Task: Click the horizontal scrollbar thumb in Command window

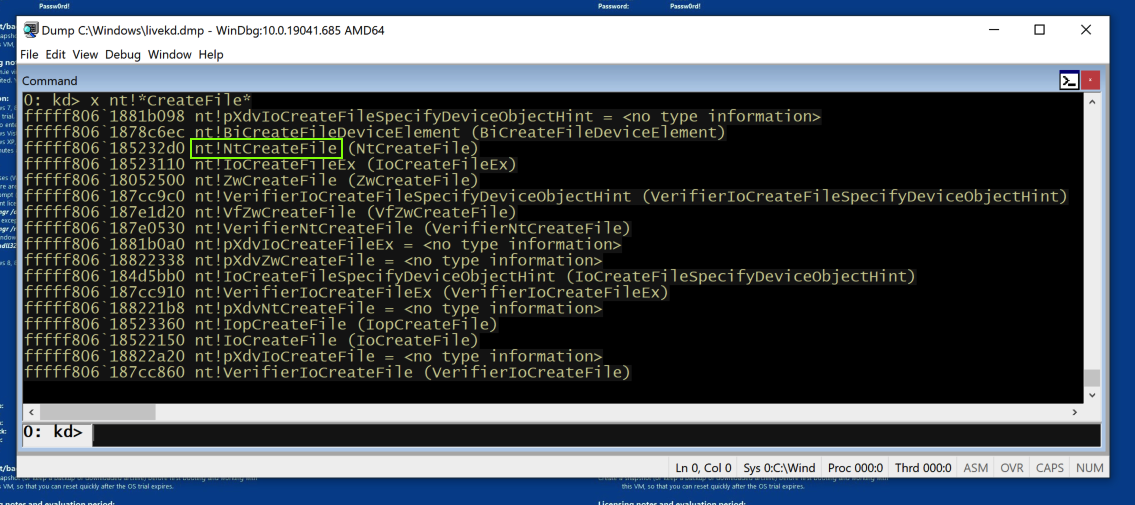Action: [97, 412]
